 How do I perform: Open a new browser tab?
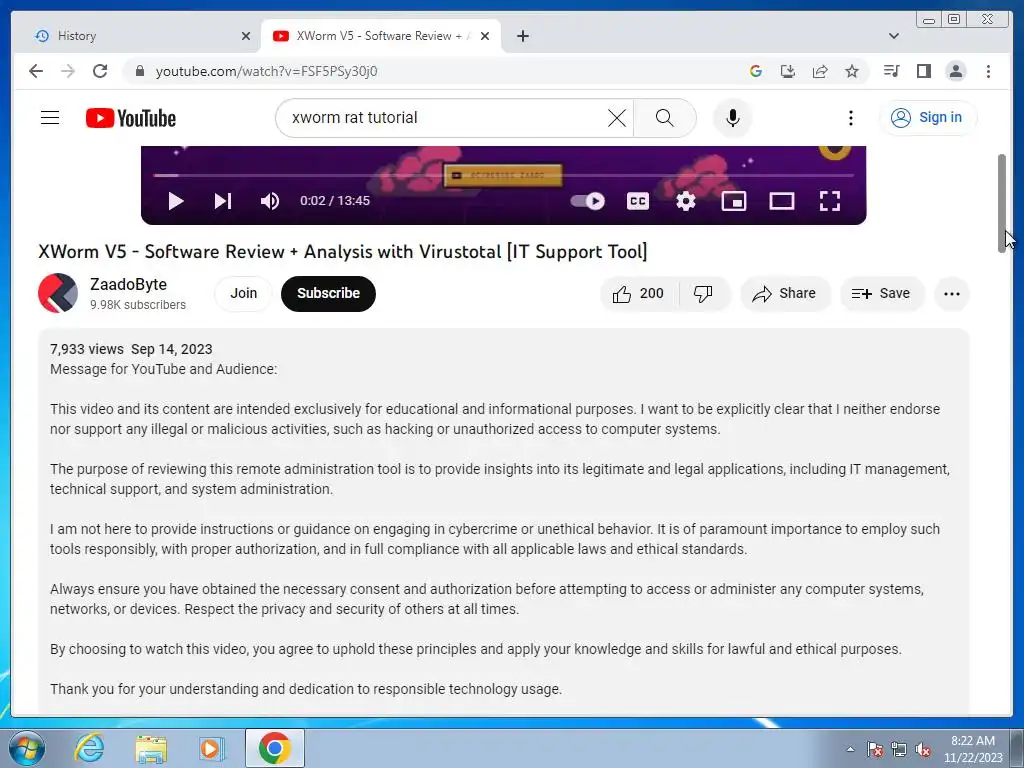point(522,36)
